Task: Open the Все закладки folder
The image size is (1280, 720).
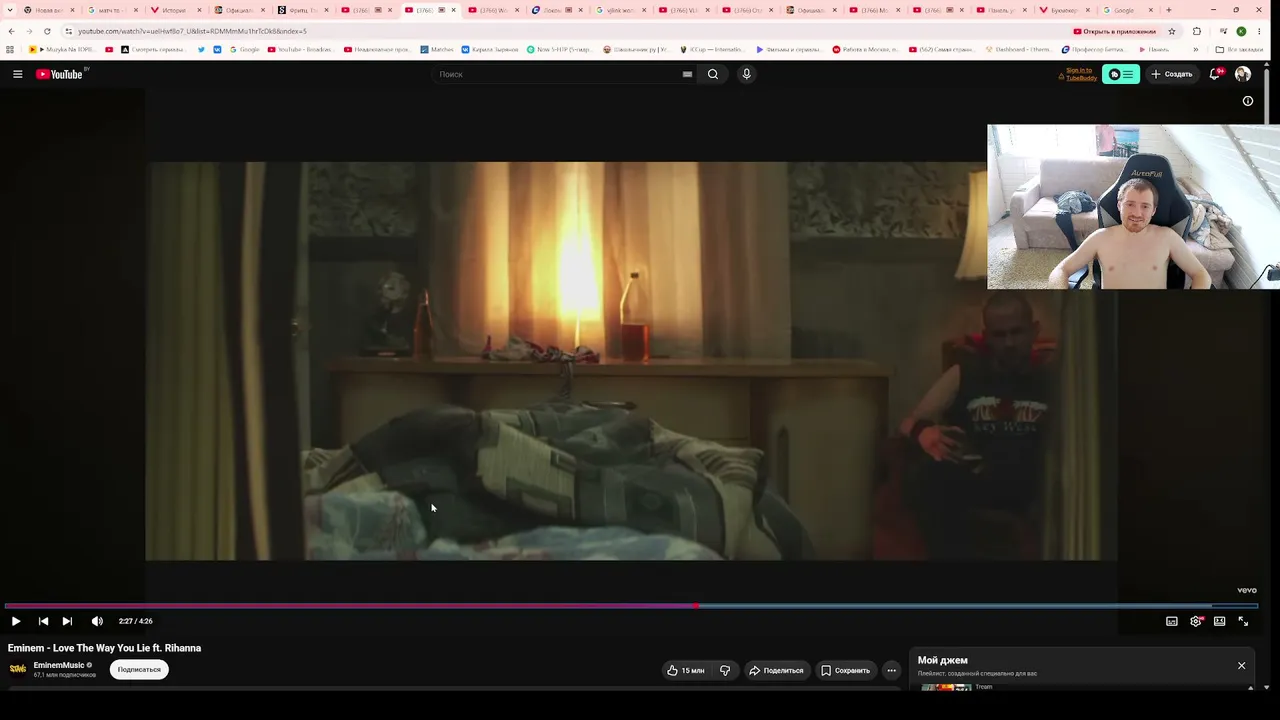Action: (1239, 49)
